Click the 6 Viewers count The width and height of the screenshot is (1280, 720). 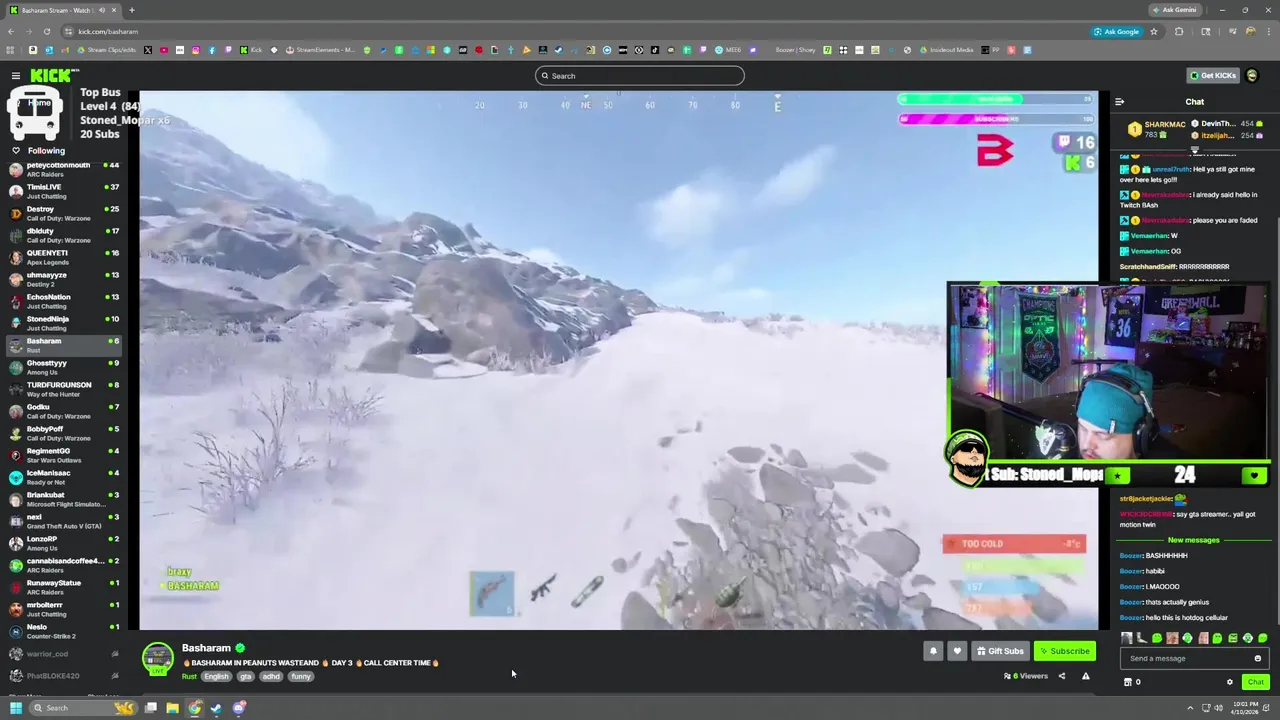1026,676
